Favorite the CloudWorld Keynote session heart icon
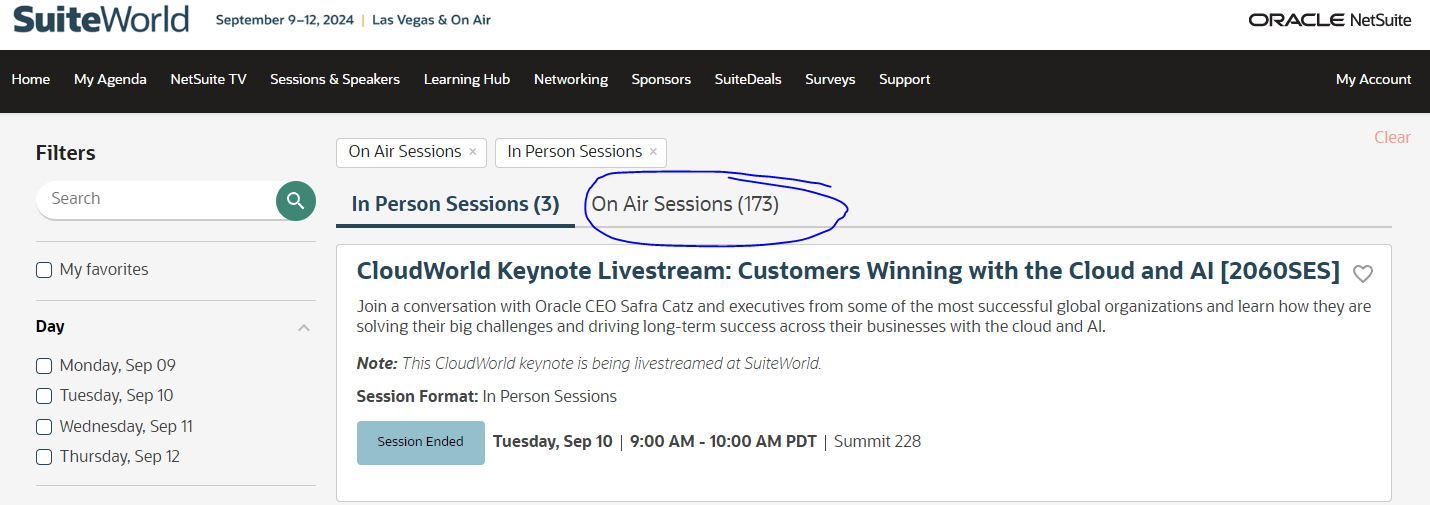The width and height of the screenshot is (1430, 505). [x=1362, y=273]
